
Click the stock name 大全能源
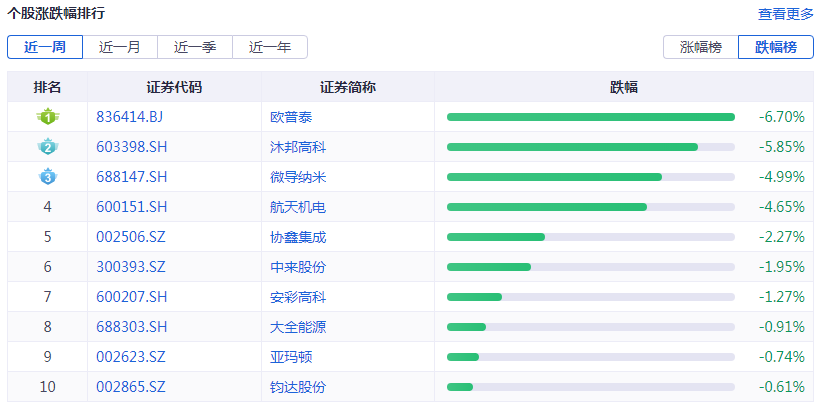pyautogui.click(x=298, y=327)
